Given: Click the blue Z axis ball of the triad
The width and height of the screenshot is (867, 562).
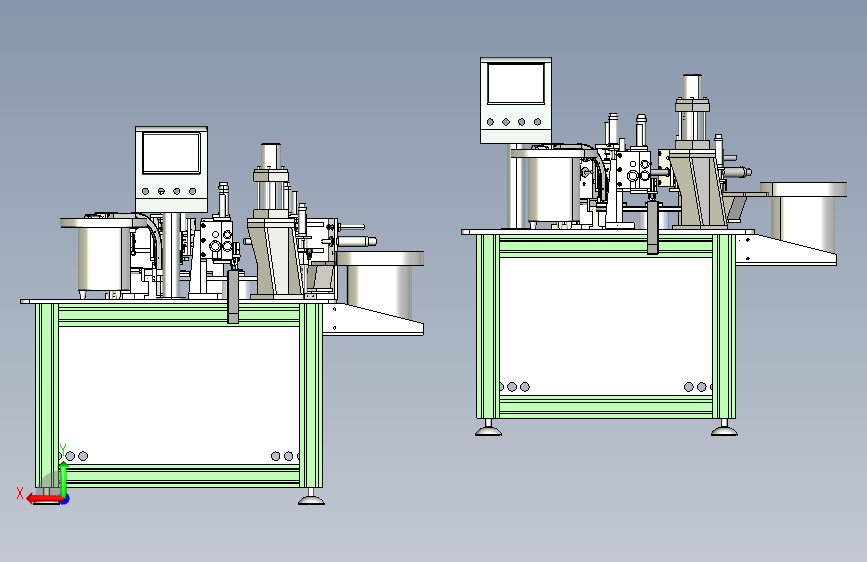Looking at the screenshot, I should tap(66, 500).
